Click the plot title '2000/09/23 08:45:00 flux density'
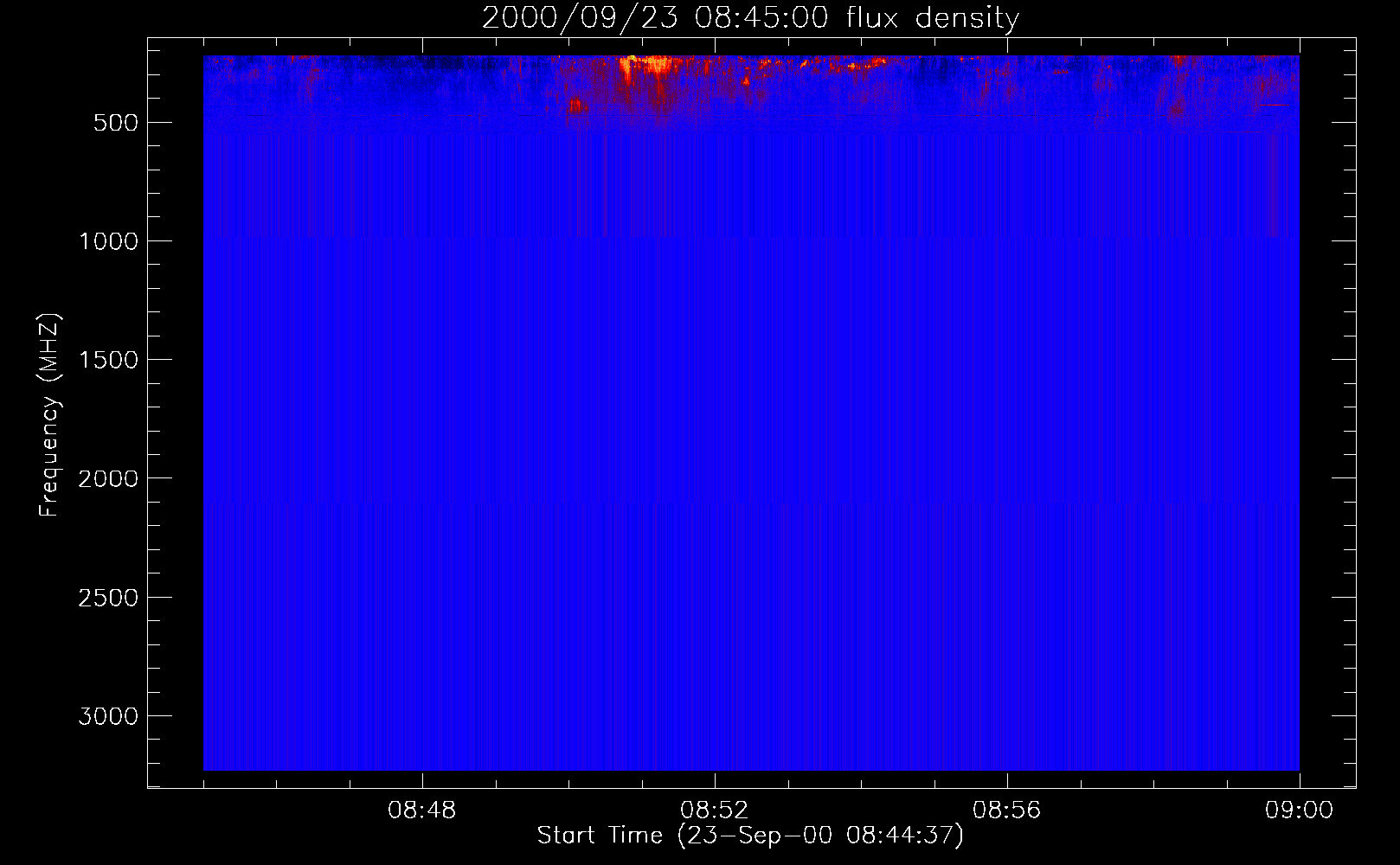Viewport: 1400px width, 865px height. [750, 18]
